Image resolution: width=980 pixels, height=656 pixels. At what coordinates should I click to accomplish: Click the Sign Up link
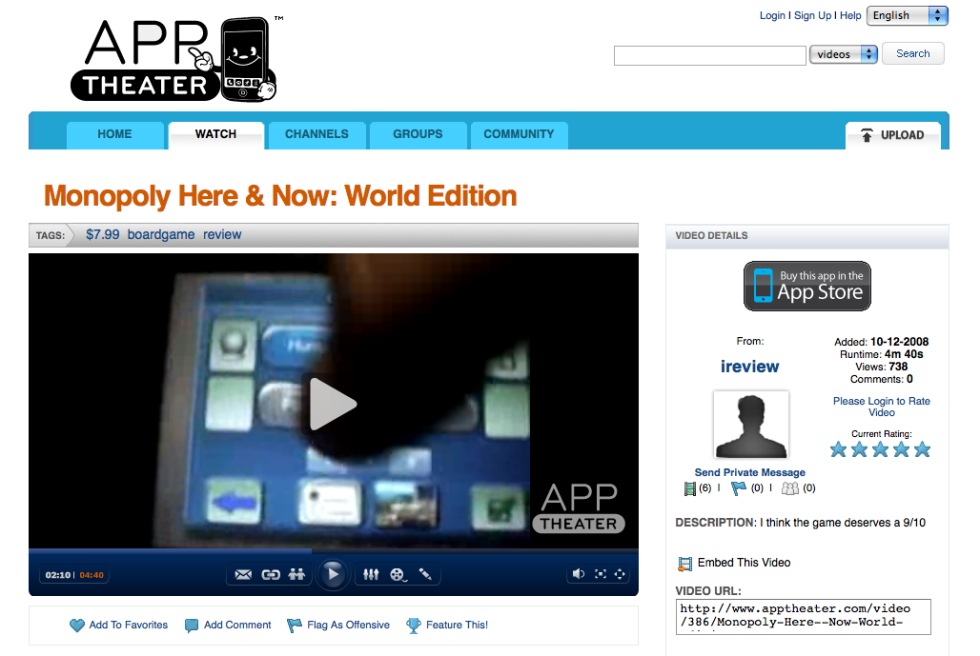point(812,16)
